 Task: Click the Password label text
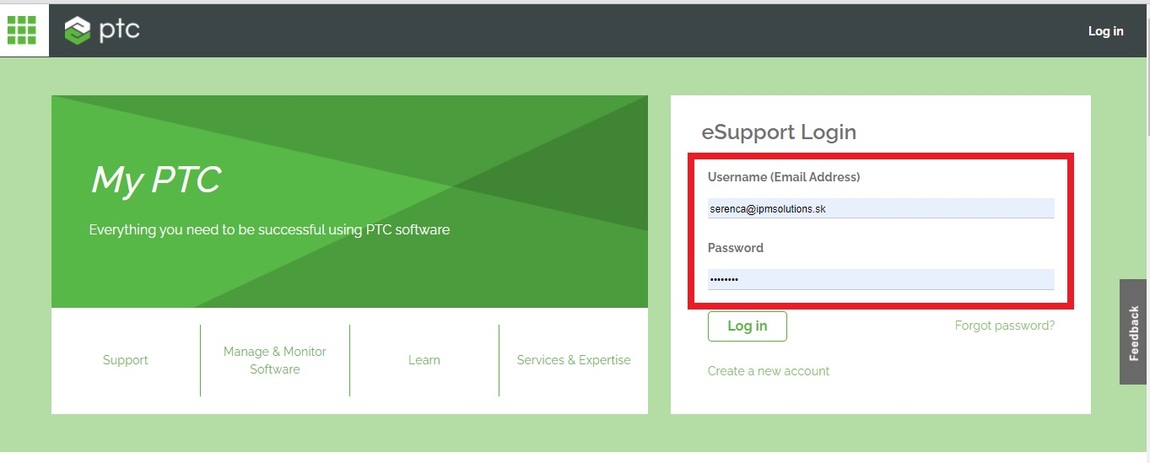coord(735,248)
